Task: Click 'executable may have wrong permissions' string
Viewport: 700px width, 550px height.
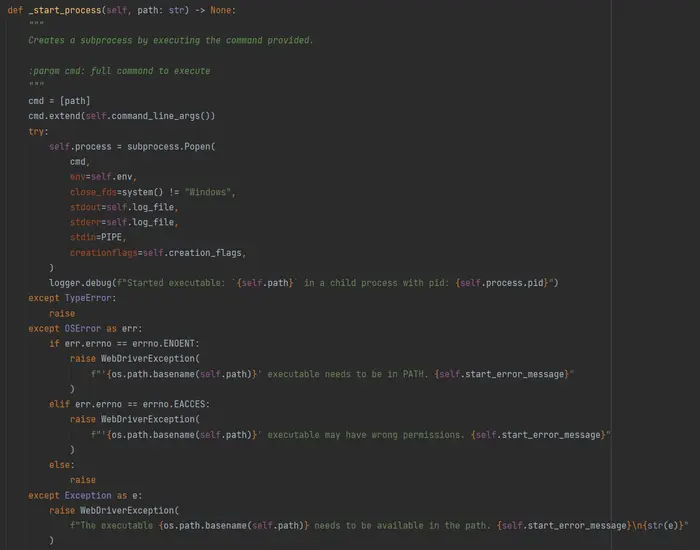Action: click(363, 435)
